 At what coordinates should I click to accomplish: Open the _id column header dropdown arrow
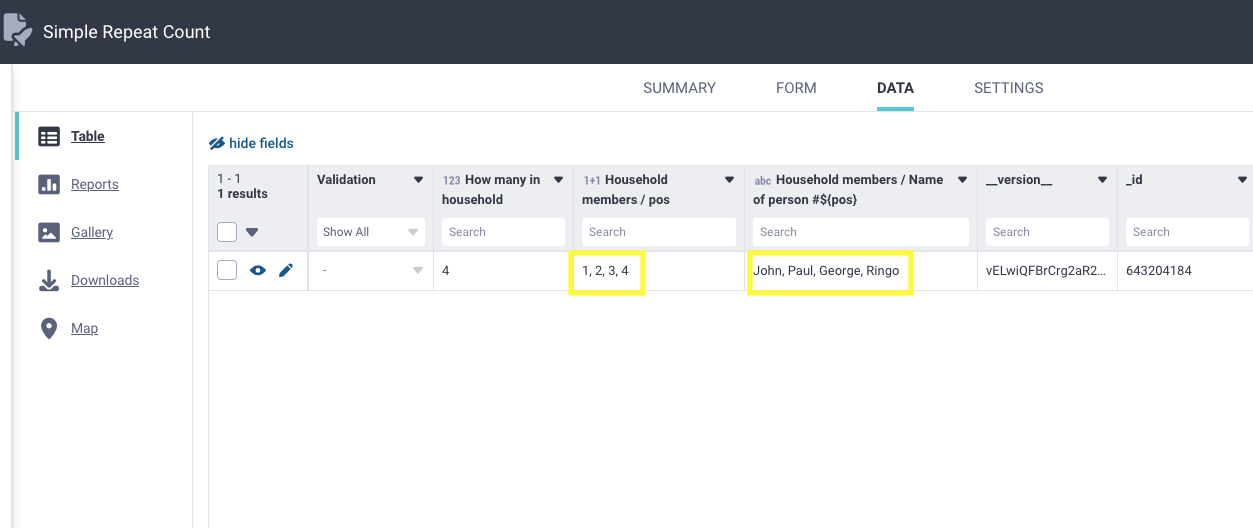coord(1242,180)
